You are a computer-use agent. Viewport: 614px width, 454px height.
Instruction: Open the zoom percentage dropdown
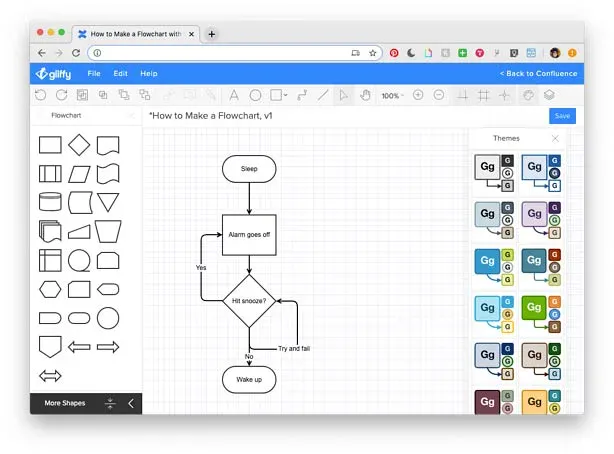[x=391, y=95]
